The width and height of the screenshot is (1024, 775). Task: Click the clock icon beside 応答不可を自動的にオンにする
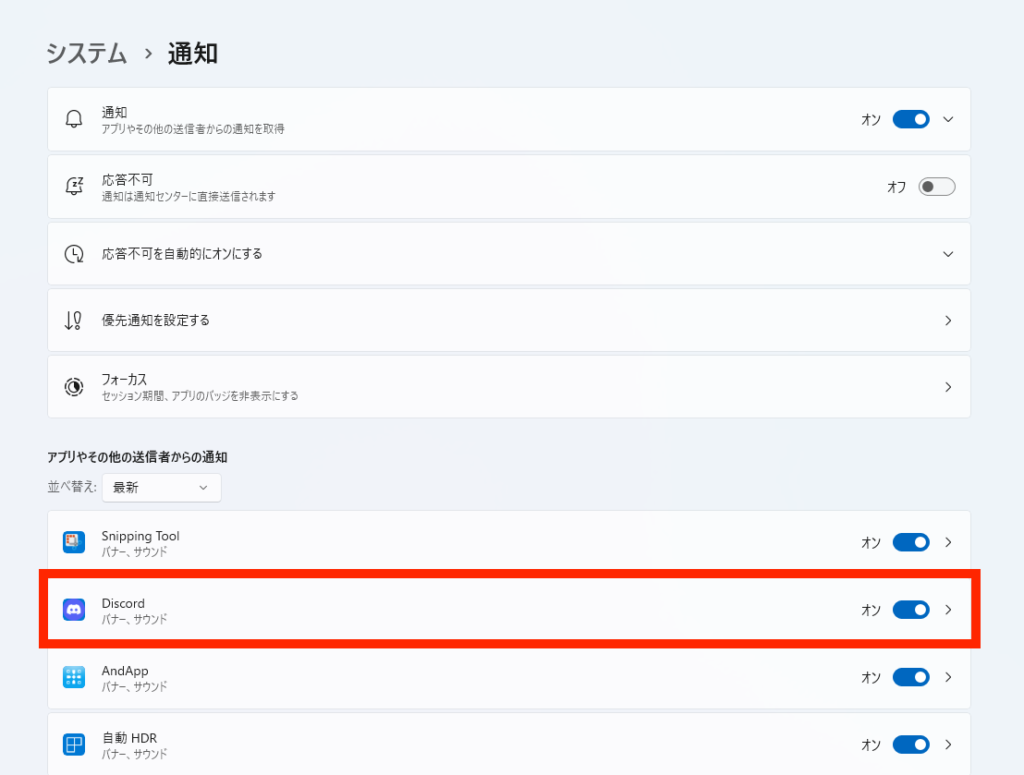[73, 253]
